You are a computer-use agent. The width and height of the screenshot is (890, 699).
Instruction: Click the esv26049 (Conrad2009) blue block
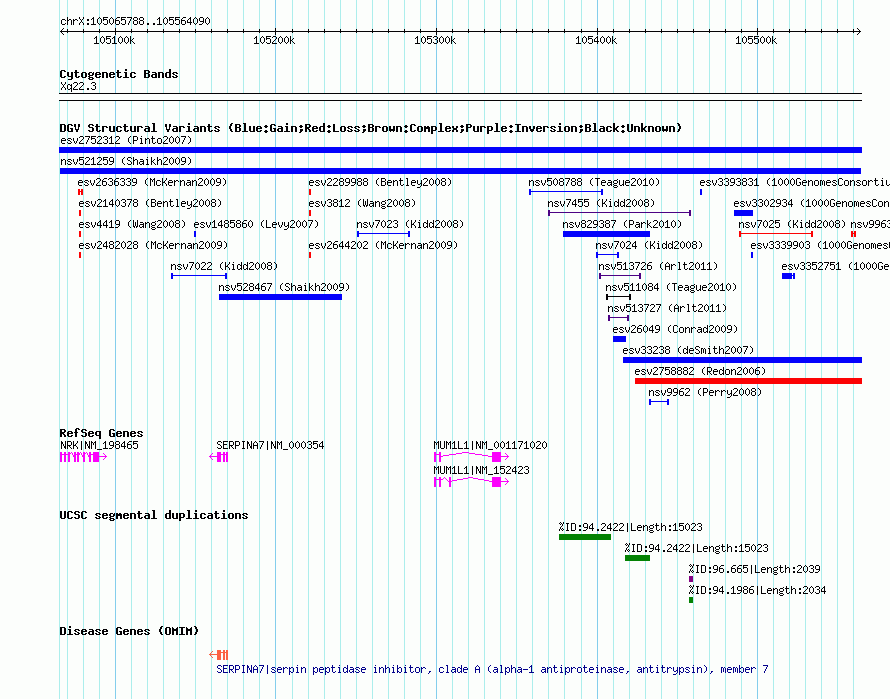pos(619,339)
